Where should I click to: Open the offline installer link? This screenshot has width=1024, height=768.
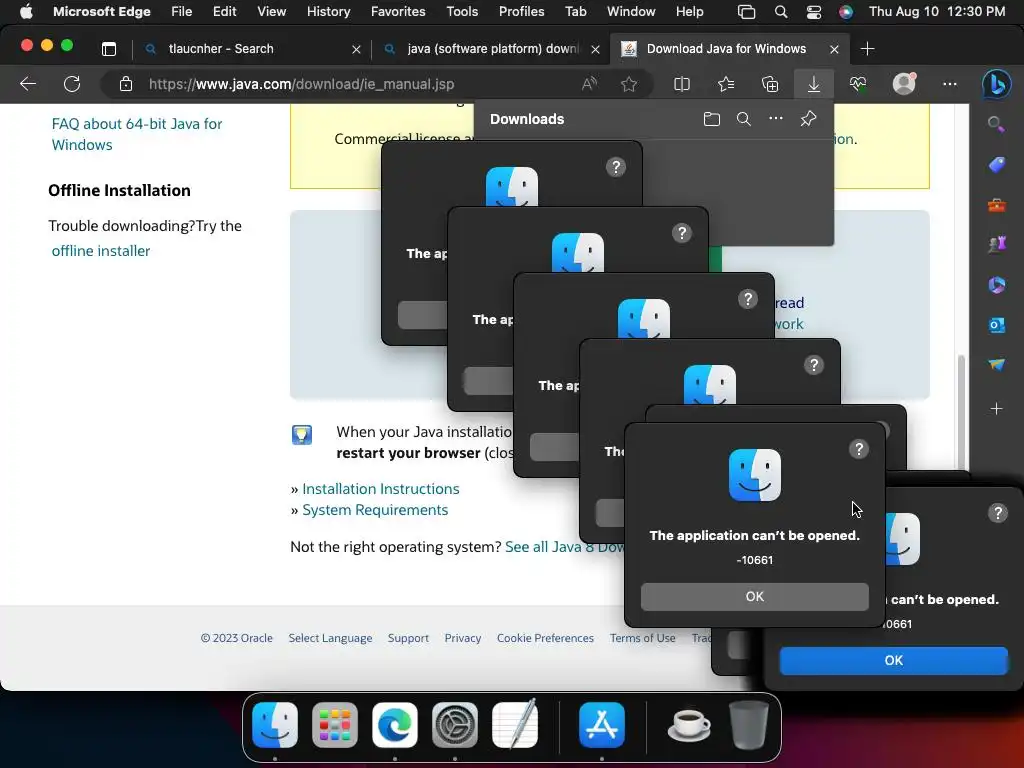[x=101, y=251]
